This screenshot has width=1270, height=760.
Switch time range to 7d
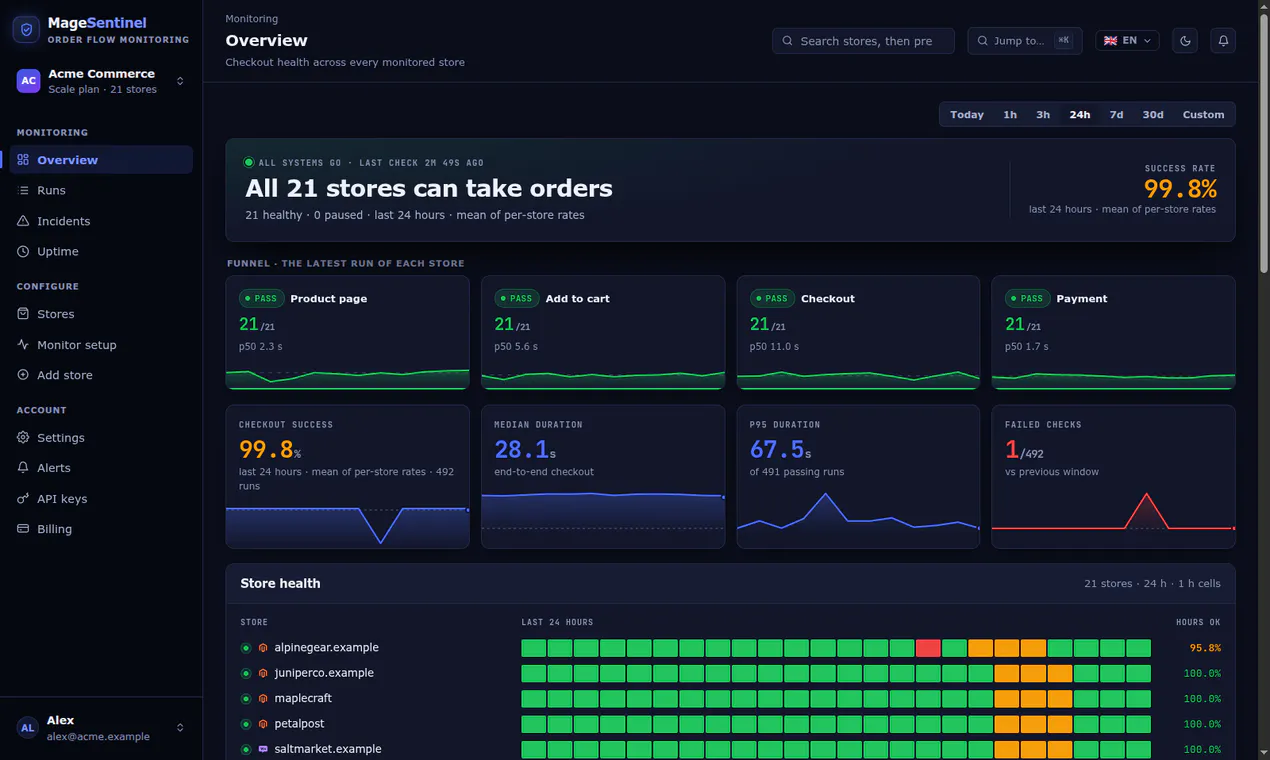pos(1116,115)
